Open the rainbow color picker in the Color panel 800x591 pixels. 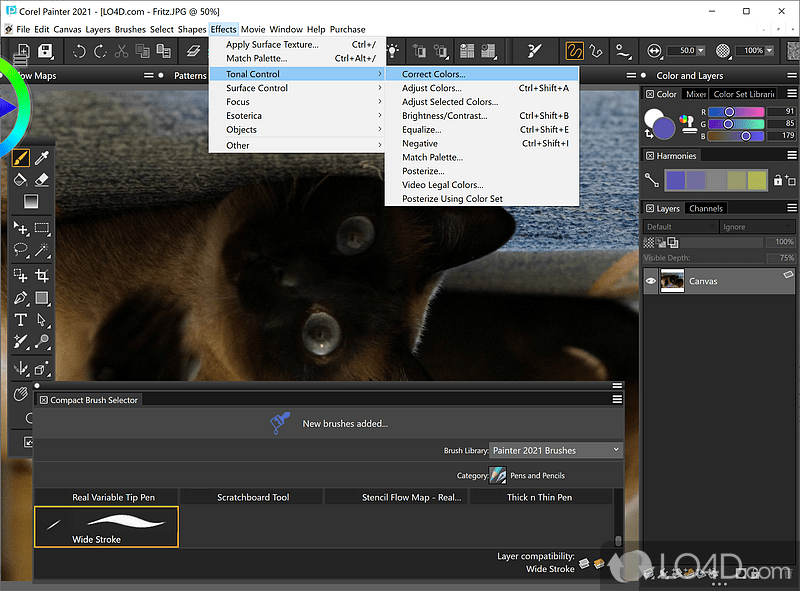[x=685, y=118]
